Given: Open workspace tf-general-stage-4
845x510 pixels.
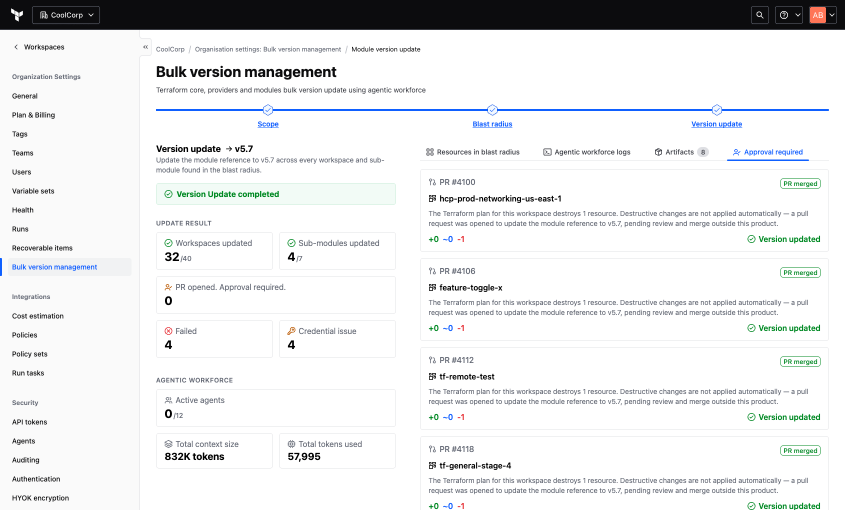Looking at the screenshot, I should point(475,465).
